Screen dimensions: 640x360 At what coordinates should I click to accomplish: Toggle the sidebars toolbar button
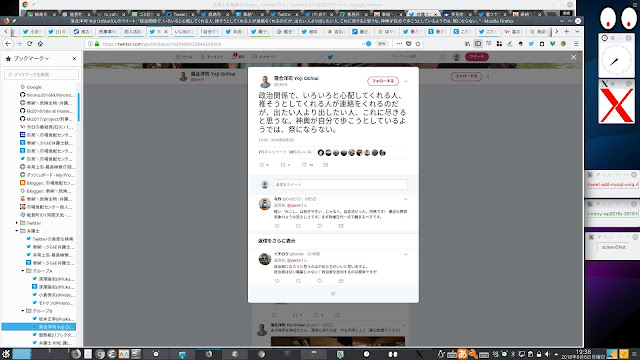point(478,44)
